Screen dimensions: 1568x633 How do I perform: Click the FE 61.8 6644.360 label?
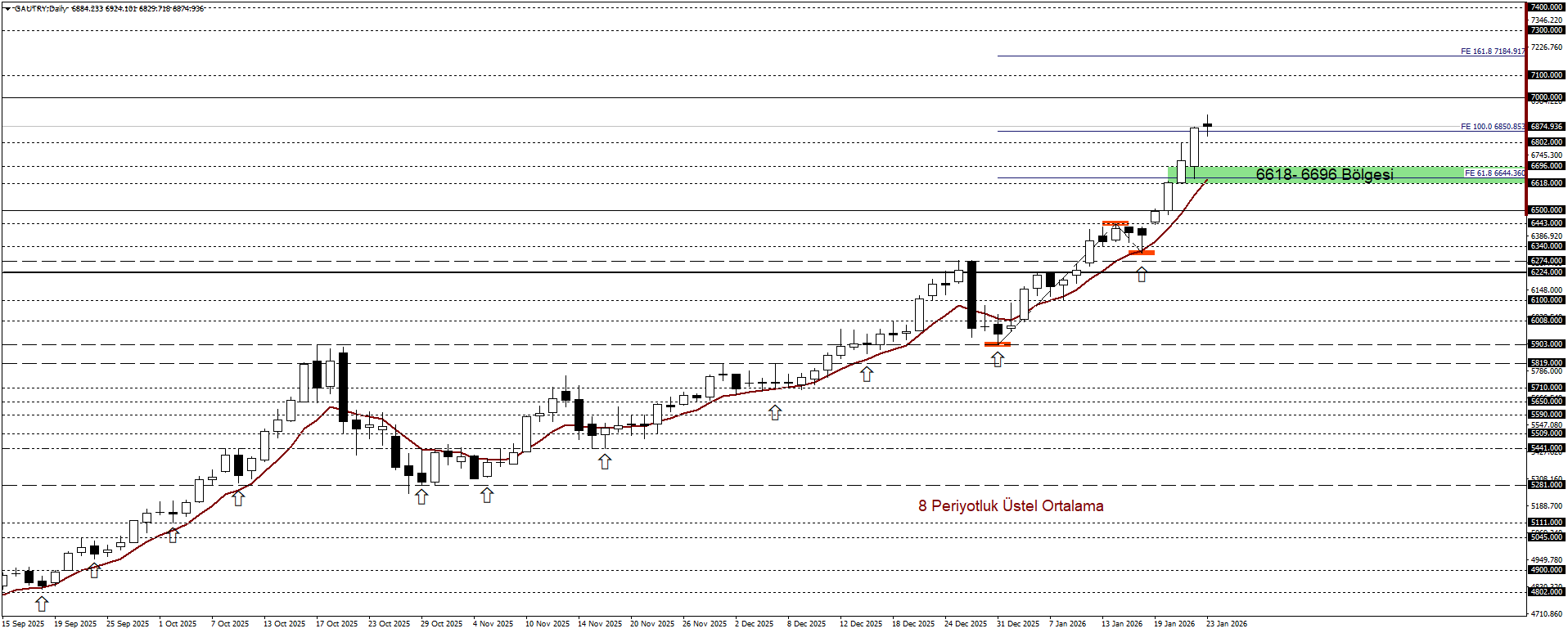[x=1494, y=173]
